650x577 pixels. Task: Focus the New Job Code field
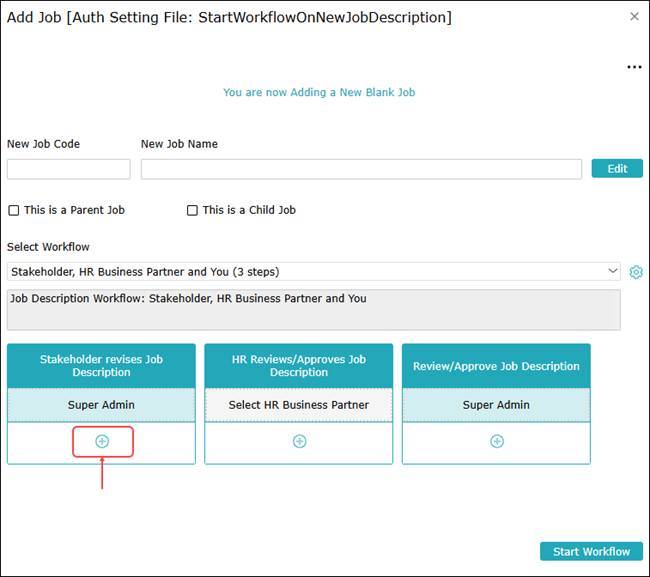[x=69, y=169]
